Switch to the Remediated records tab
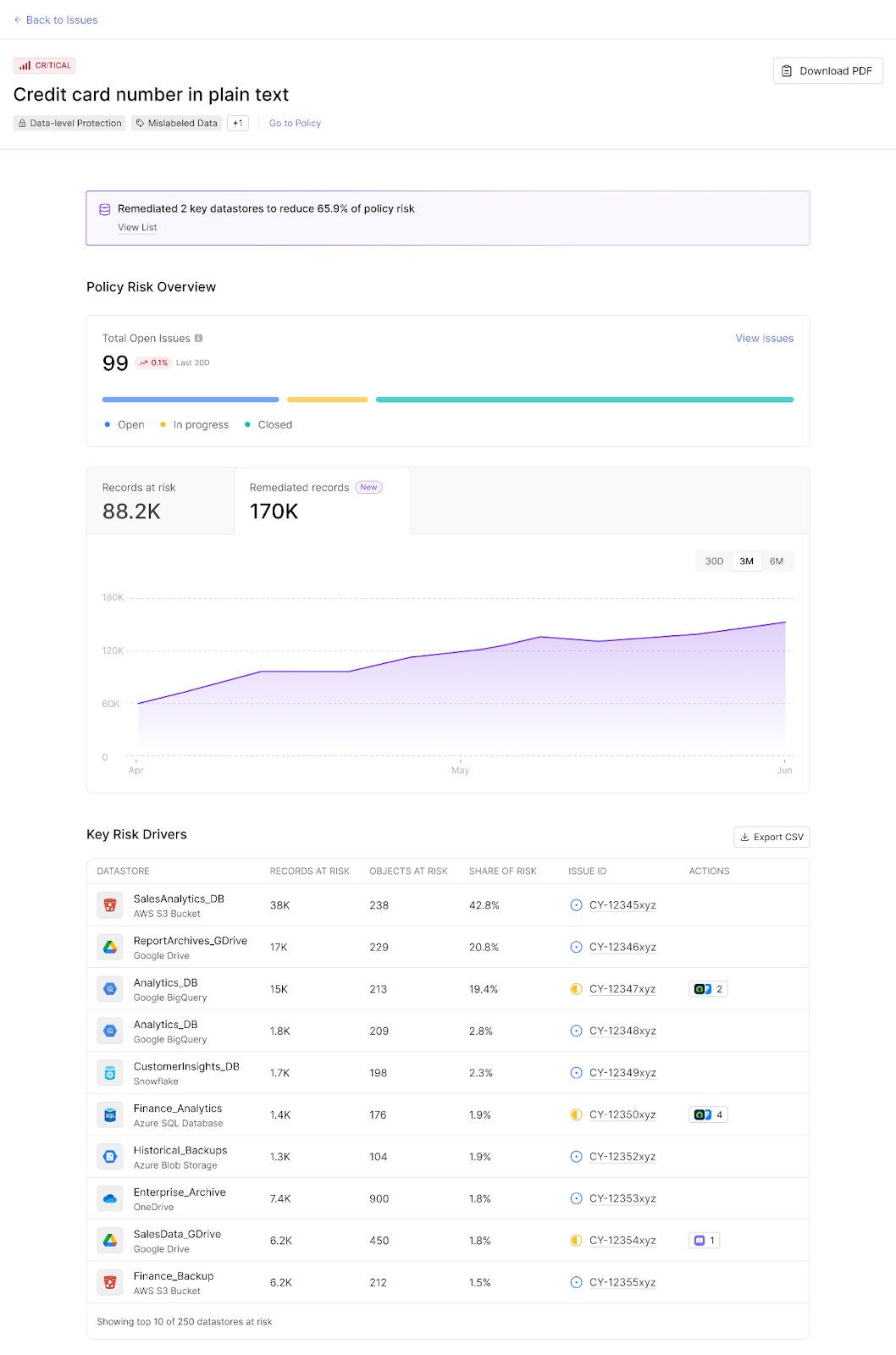 click(x=323, y=501)
